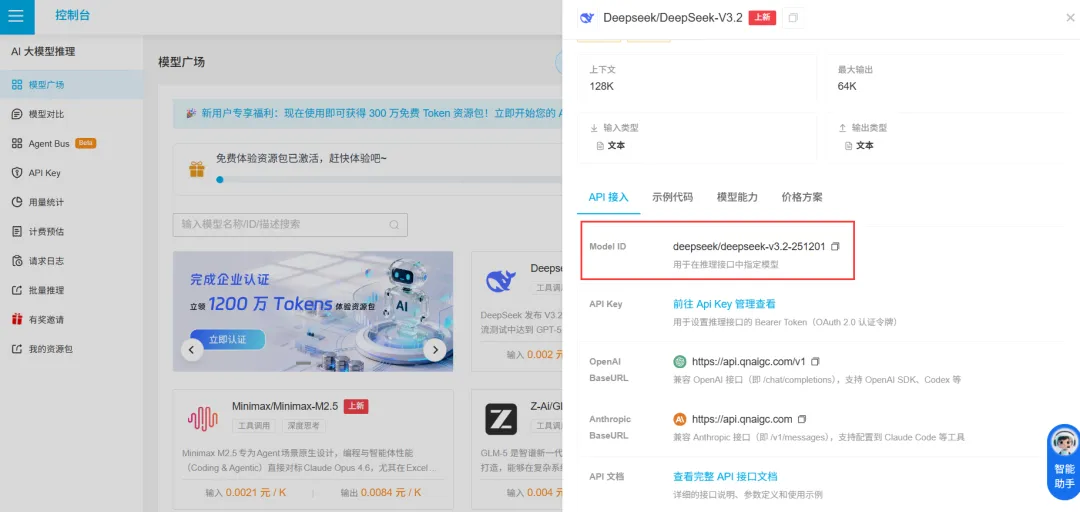The height and width of the screenshot is (512, 1080).
Task: Copy the OpenAI BaseURL api.qnaigc.com/v1
Action: [816, 362]
